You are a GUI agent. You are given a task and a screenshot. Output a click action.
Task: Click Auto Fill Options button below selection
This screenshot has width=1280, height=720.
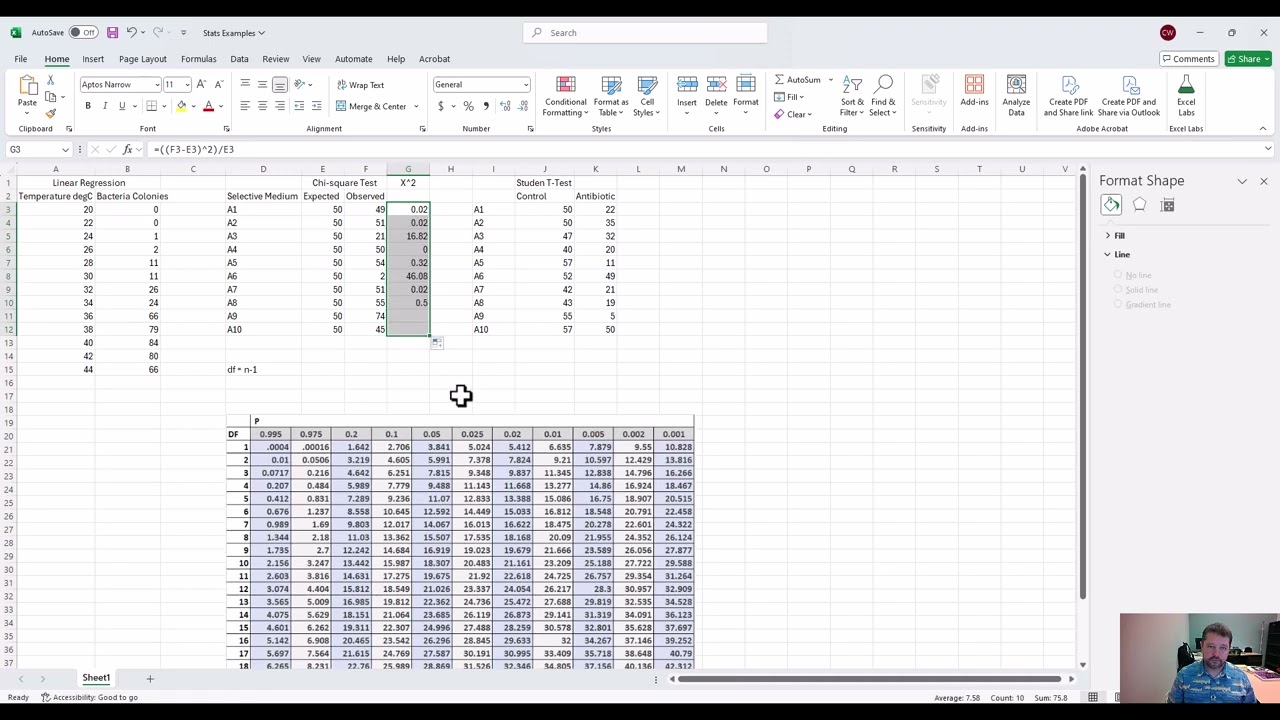pos(437,343)
